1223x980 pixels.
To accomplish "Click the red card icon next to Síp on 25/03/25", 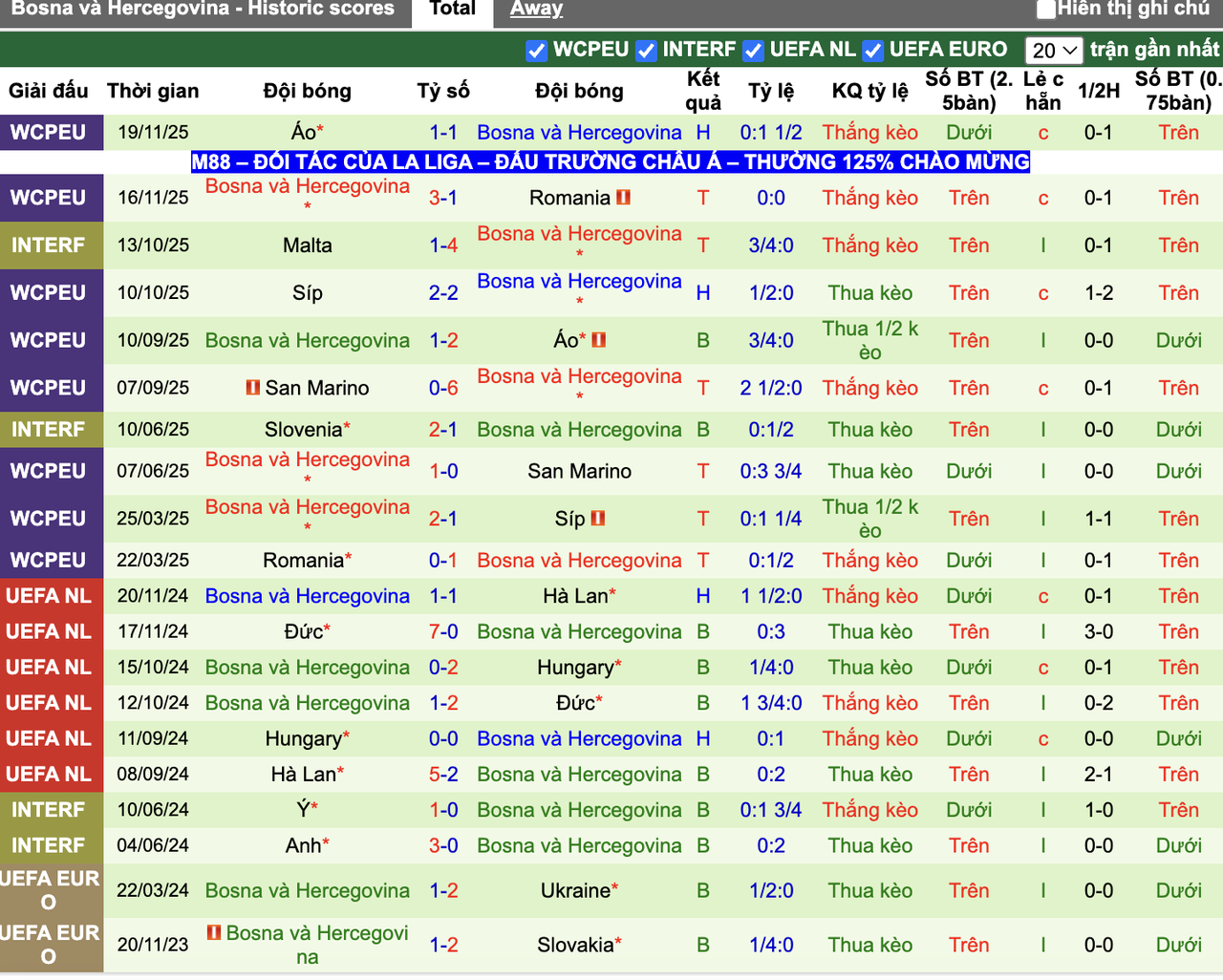I will (x=598, y=519).
